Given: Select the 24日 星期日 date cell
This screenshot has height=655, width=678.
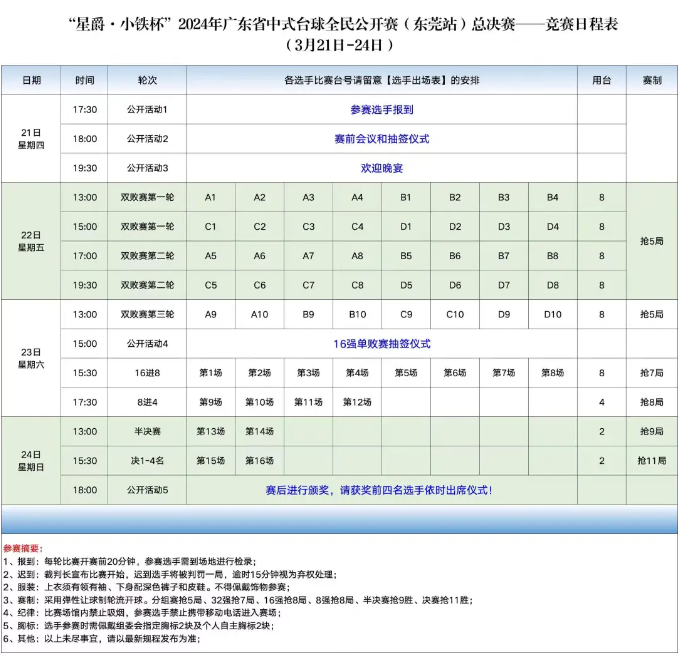Looking at the screenshot, I should pyautogui.click(x=31, y=460).
